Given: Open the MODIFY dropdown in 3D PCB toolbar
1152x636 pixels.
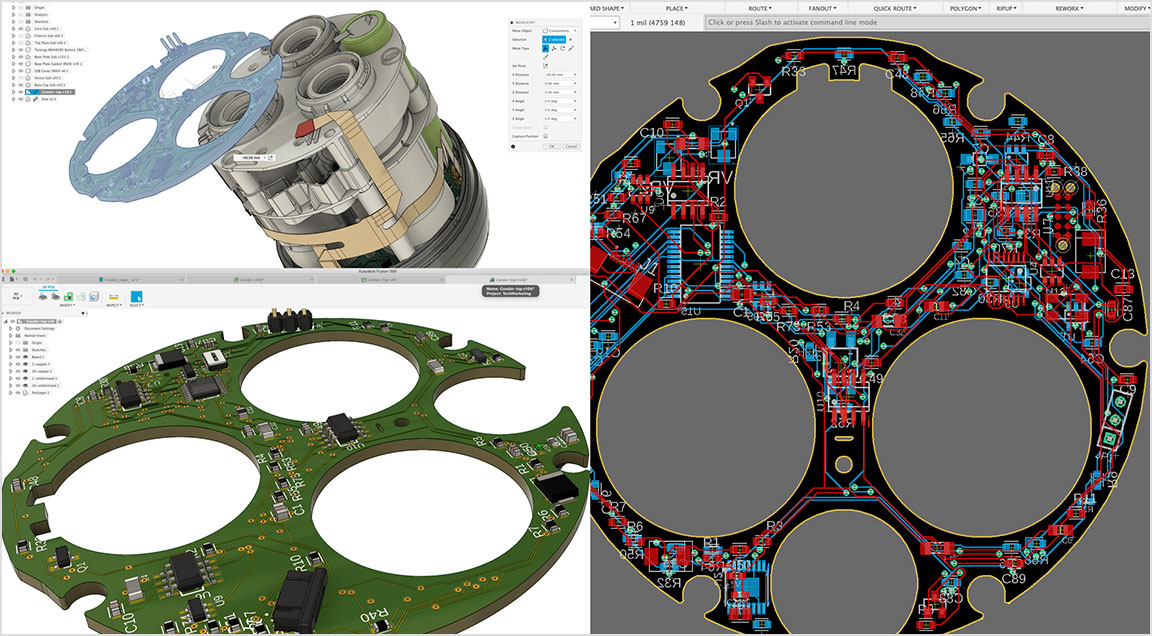Looking at the screenshot, I should [x=68, y=305].
